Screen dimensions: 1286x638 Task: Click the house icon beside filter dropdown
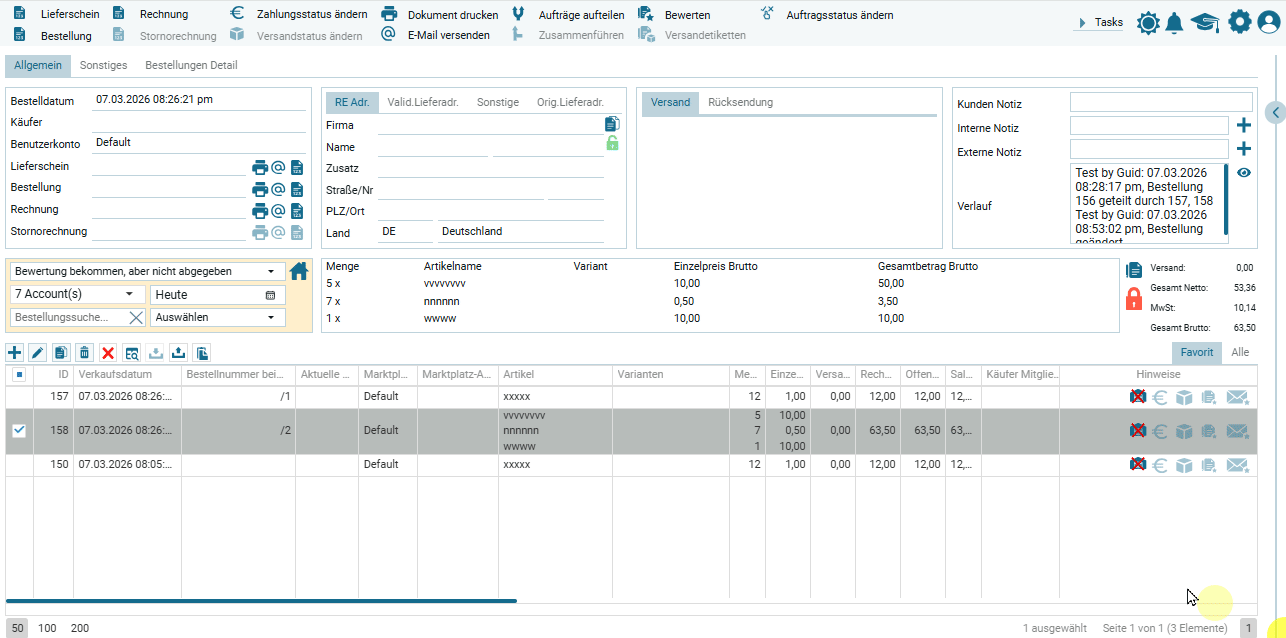coord(299,271)
